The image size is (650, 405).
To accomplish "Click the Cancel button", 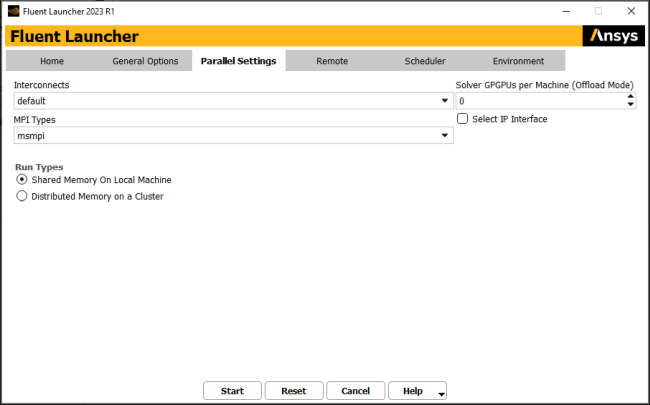I will [356, 391].
